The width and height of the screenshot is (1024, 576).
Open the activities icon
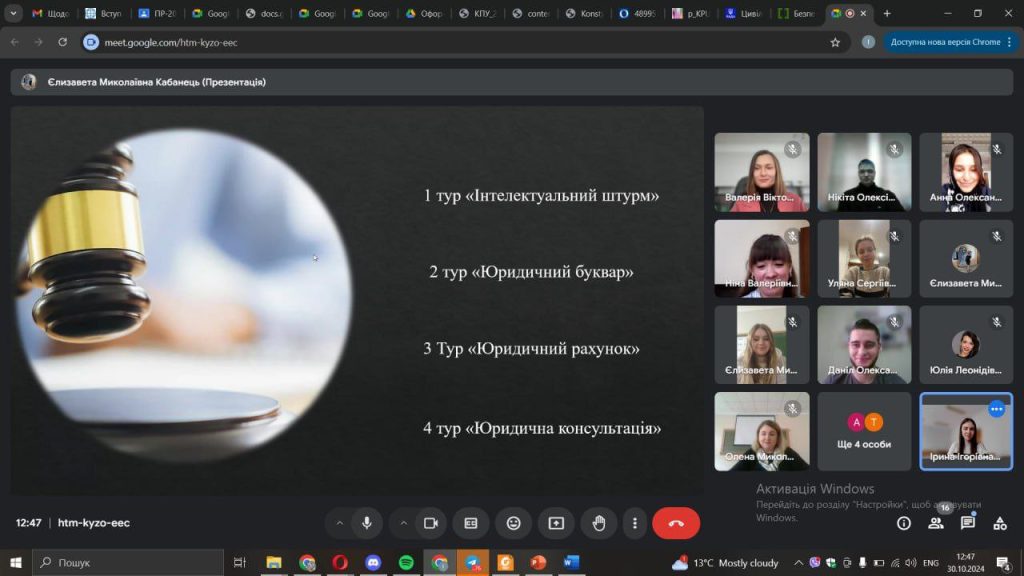click(x=1000, y=523)
